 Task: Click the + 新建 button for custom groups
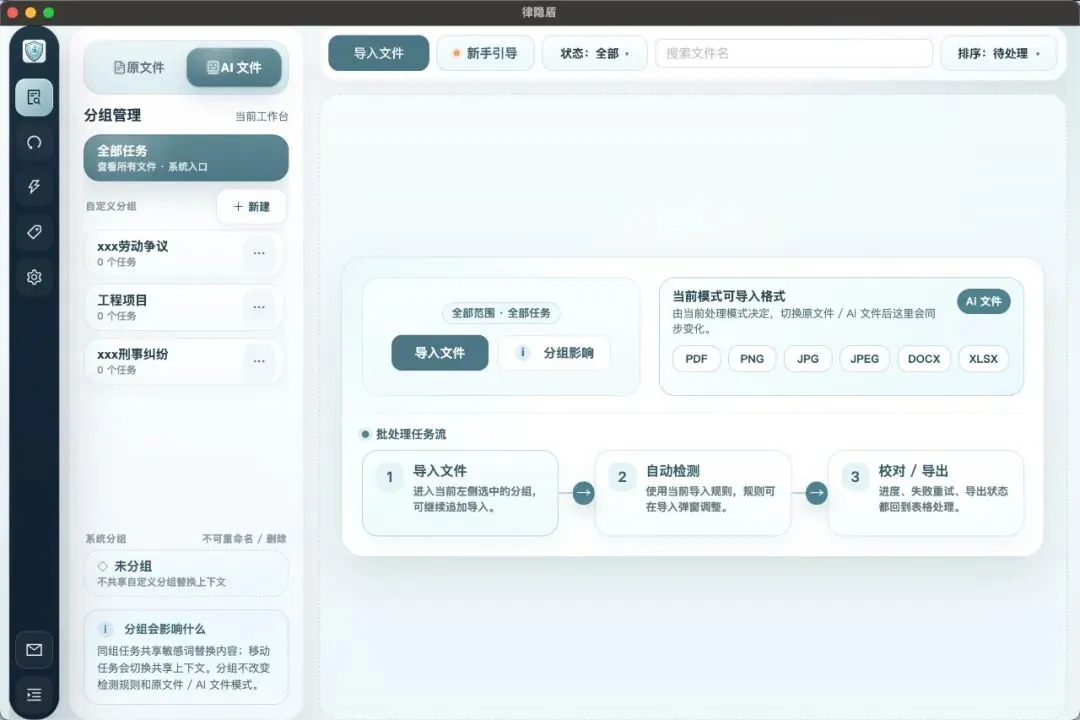click(251, 207)
